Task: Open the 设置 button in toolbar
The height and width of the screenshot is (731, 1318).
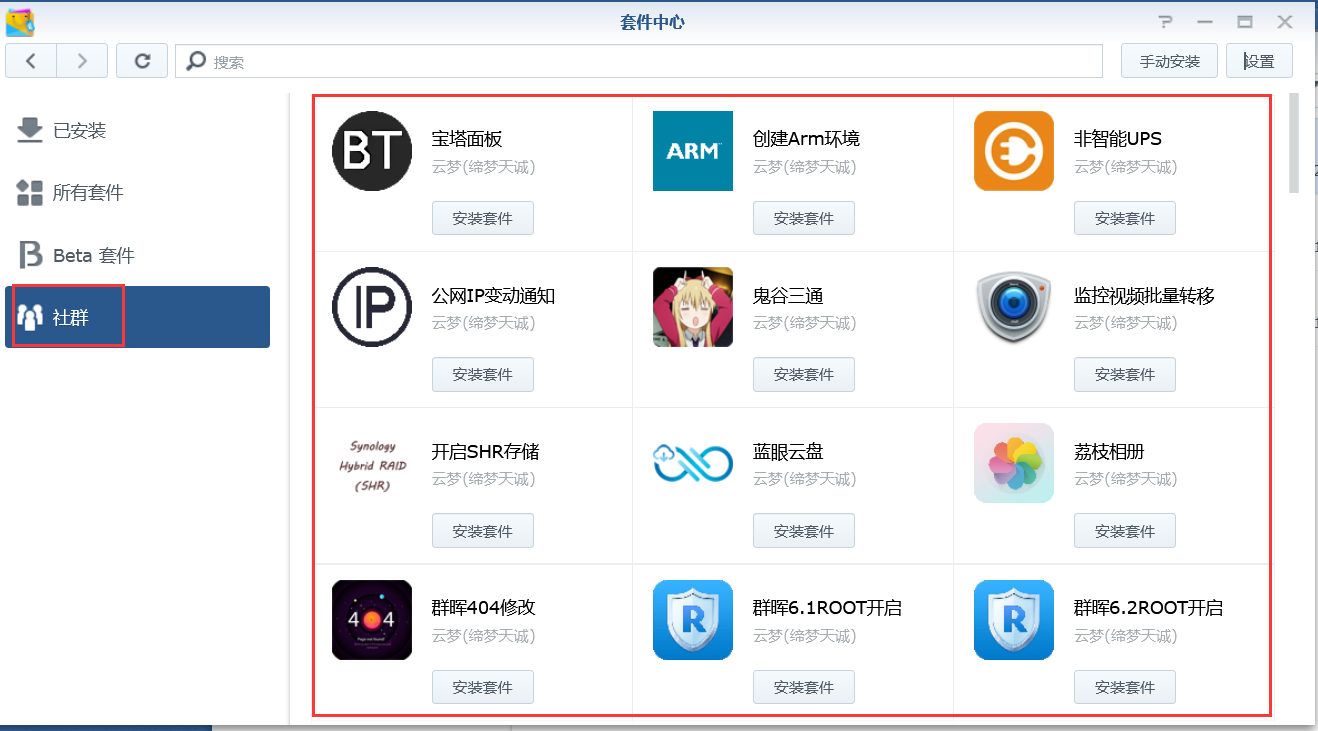Action: point(1259,61)
